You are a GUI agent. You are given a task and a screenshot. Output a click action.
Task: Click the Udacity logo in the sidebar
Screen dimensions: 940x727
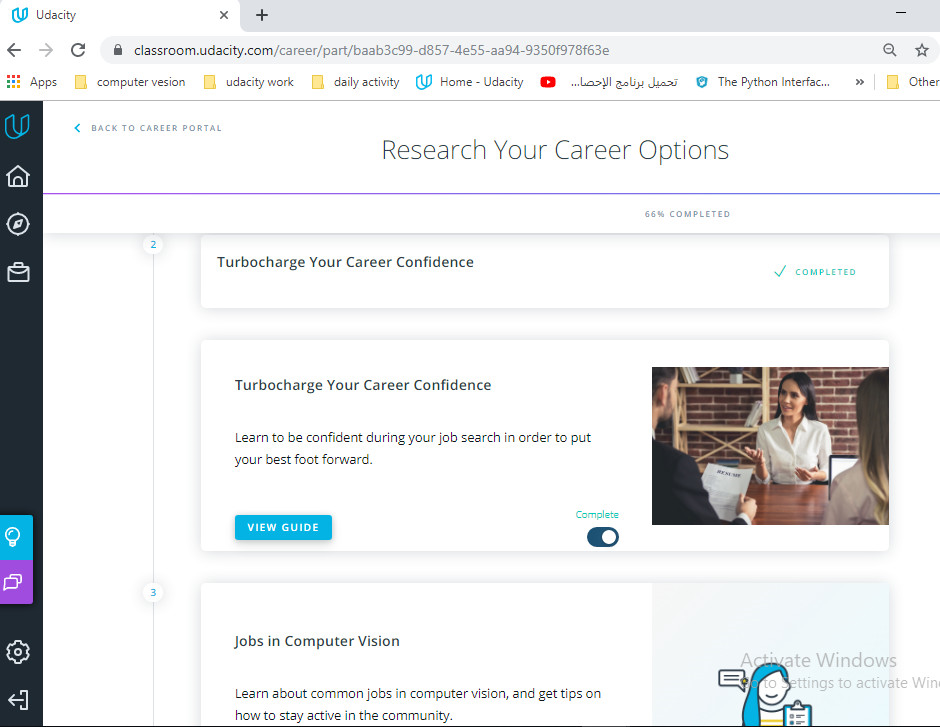pyautogui.click(x=17, y=125)
